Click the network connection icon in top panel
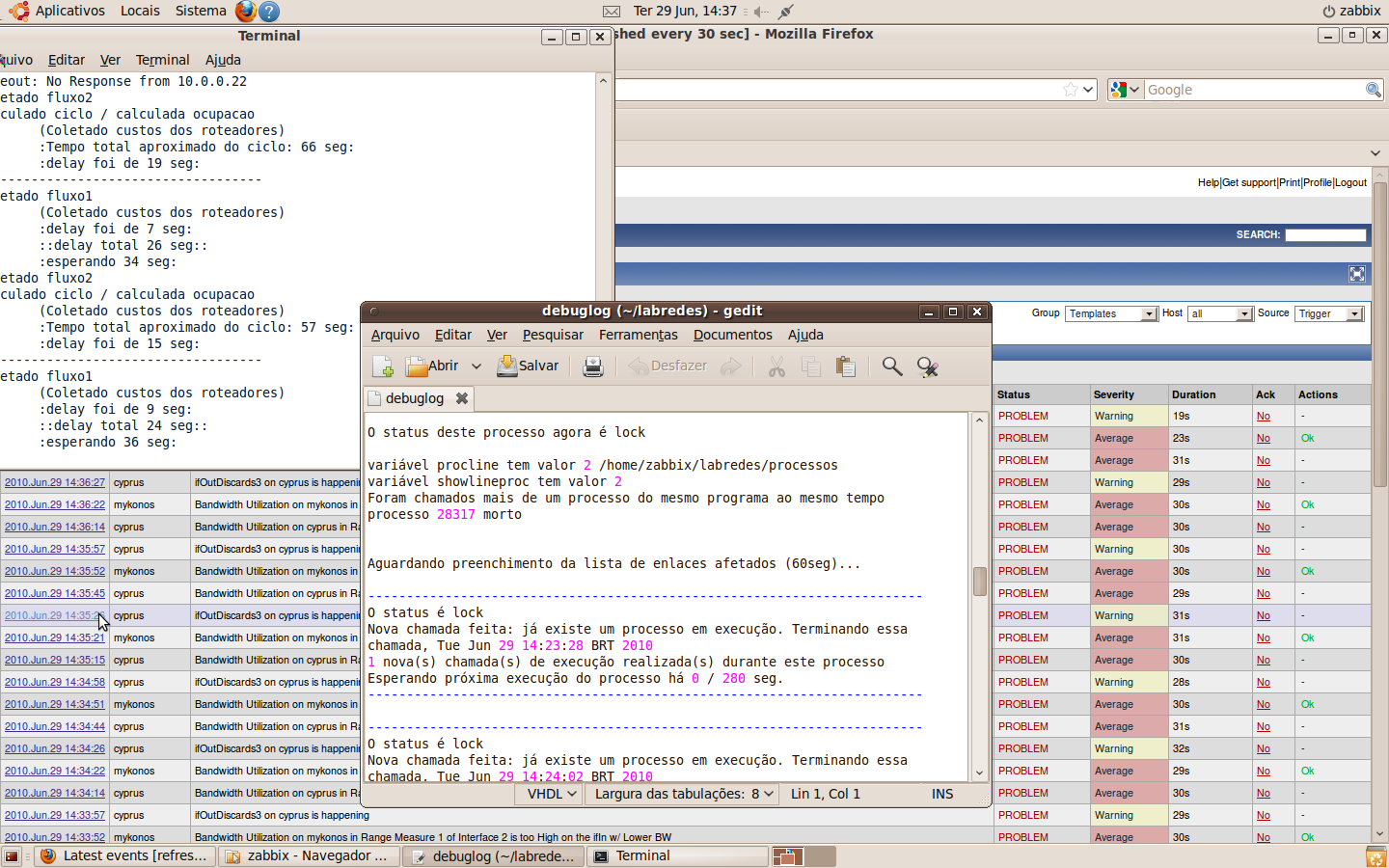The height and width of the screenshot is (868, 1389). coord(786,12)
